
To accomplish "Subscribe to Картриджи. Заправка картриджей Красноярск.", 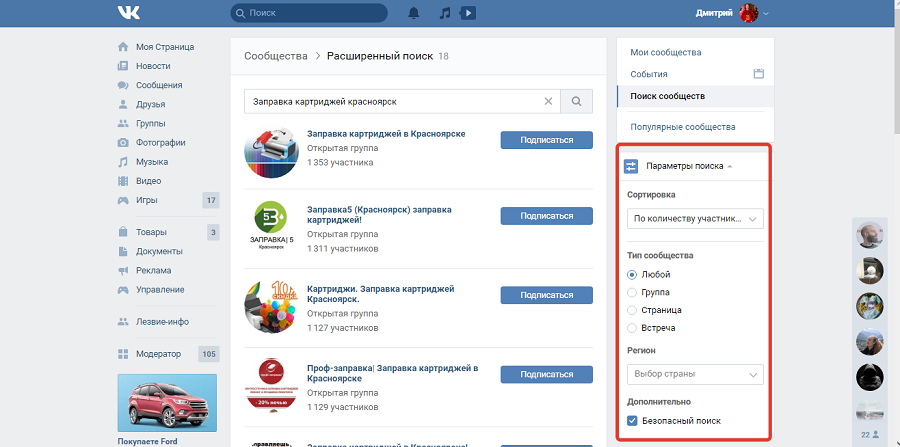I will [x=546, y=295].
